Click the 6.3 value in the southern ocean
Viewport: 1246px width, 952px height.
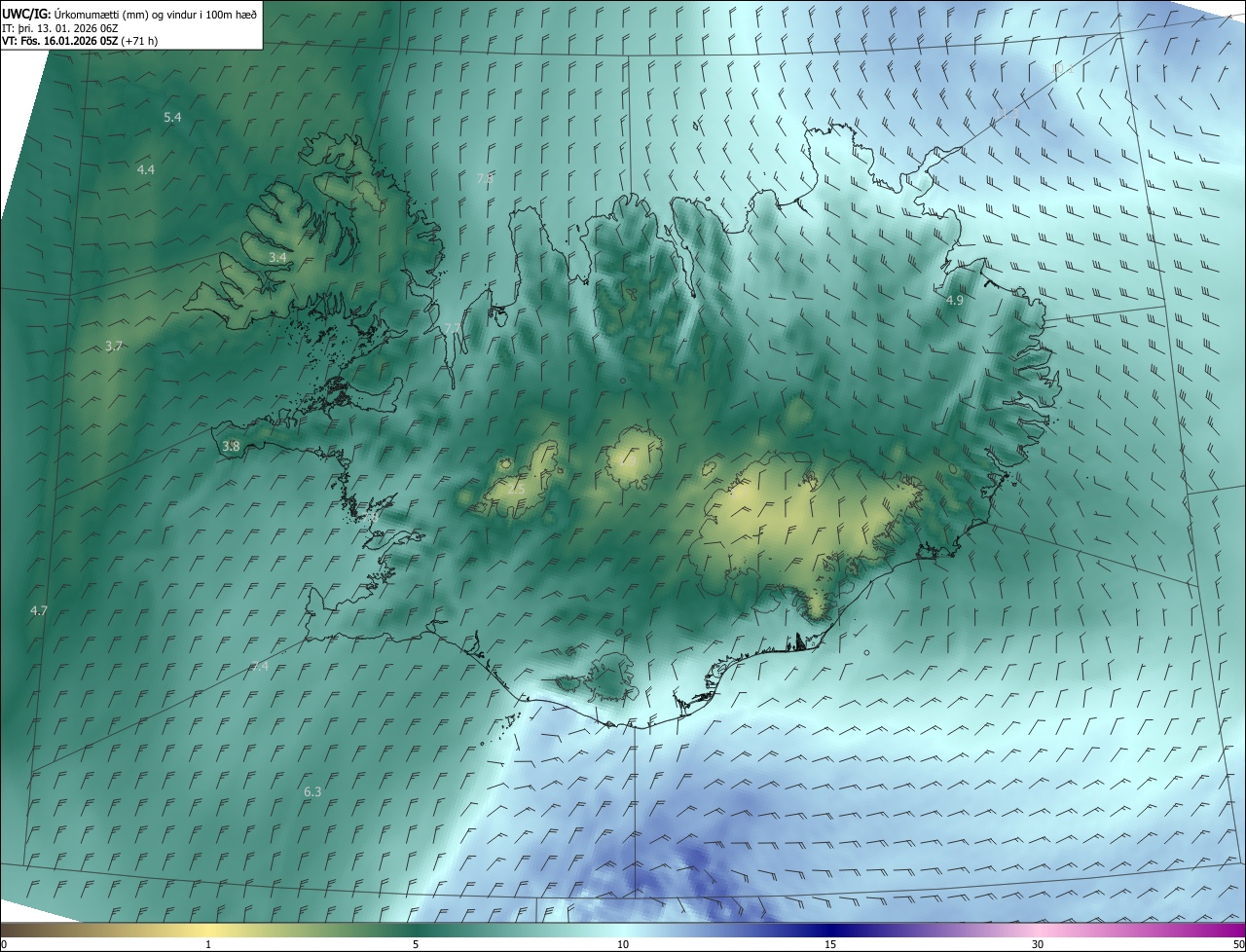pos(312,791)
